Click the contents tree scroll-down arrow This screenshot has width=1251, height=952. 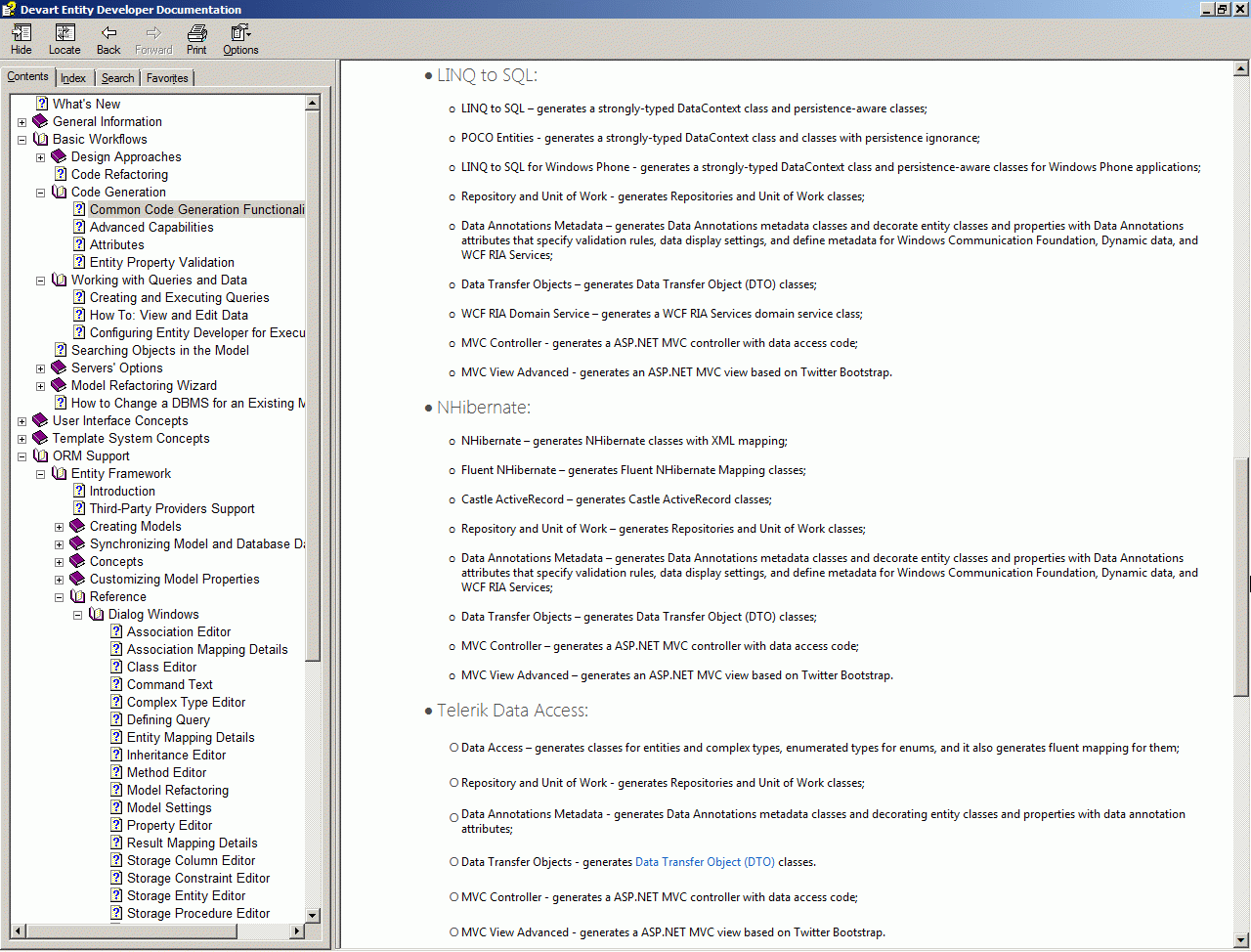313,916
